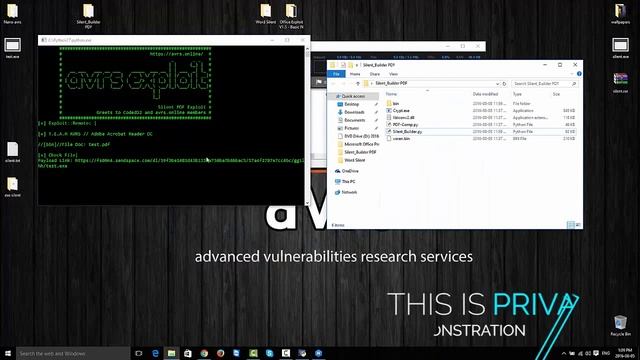This screenshot has width=640, height=360.
Task: Open Documents in navigation pane
Action: (354, 120)
